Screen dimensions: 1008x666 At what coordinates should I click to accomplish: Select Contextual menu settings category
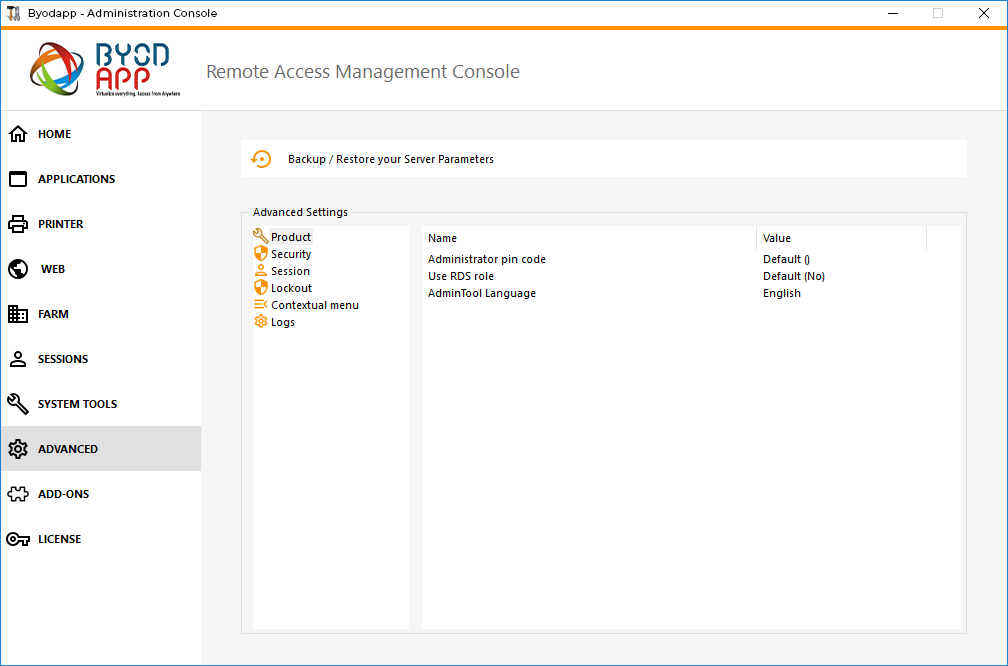pyautogui.click(x=314, y=305)
